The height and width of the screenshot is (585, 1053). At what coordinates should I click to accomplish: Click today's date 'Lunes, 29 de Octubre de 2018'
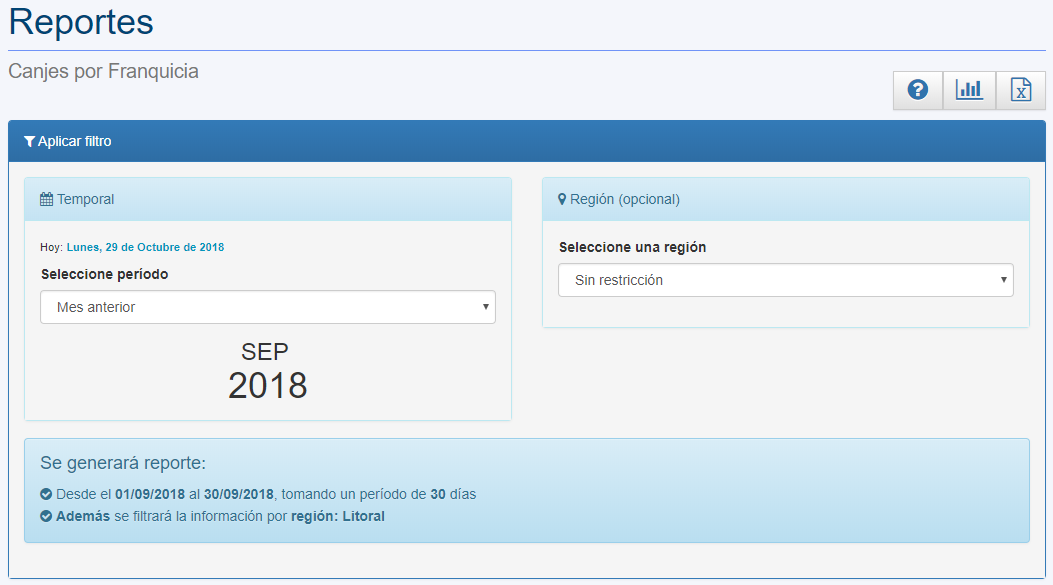(x=145, y=247)
